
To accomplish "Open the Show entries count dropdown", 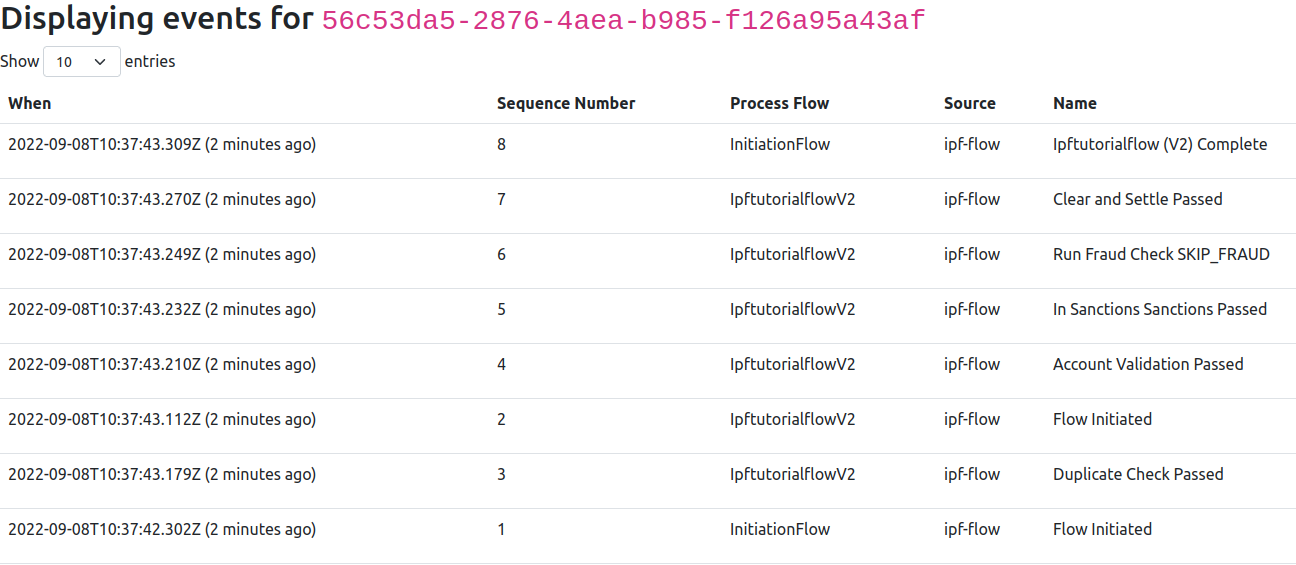I will 81,62.
